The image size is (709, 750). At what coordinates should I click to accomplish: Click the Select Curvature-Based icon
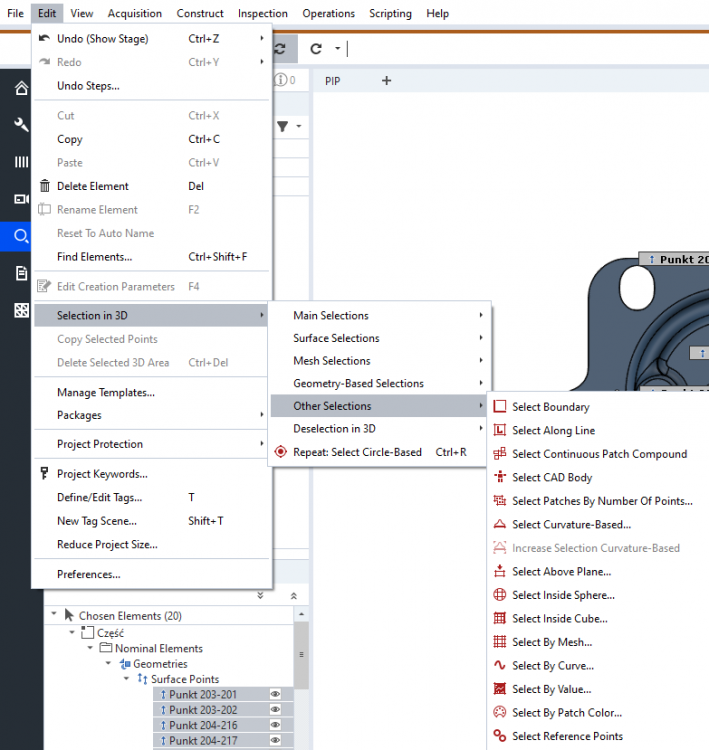[499, 524]
